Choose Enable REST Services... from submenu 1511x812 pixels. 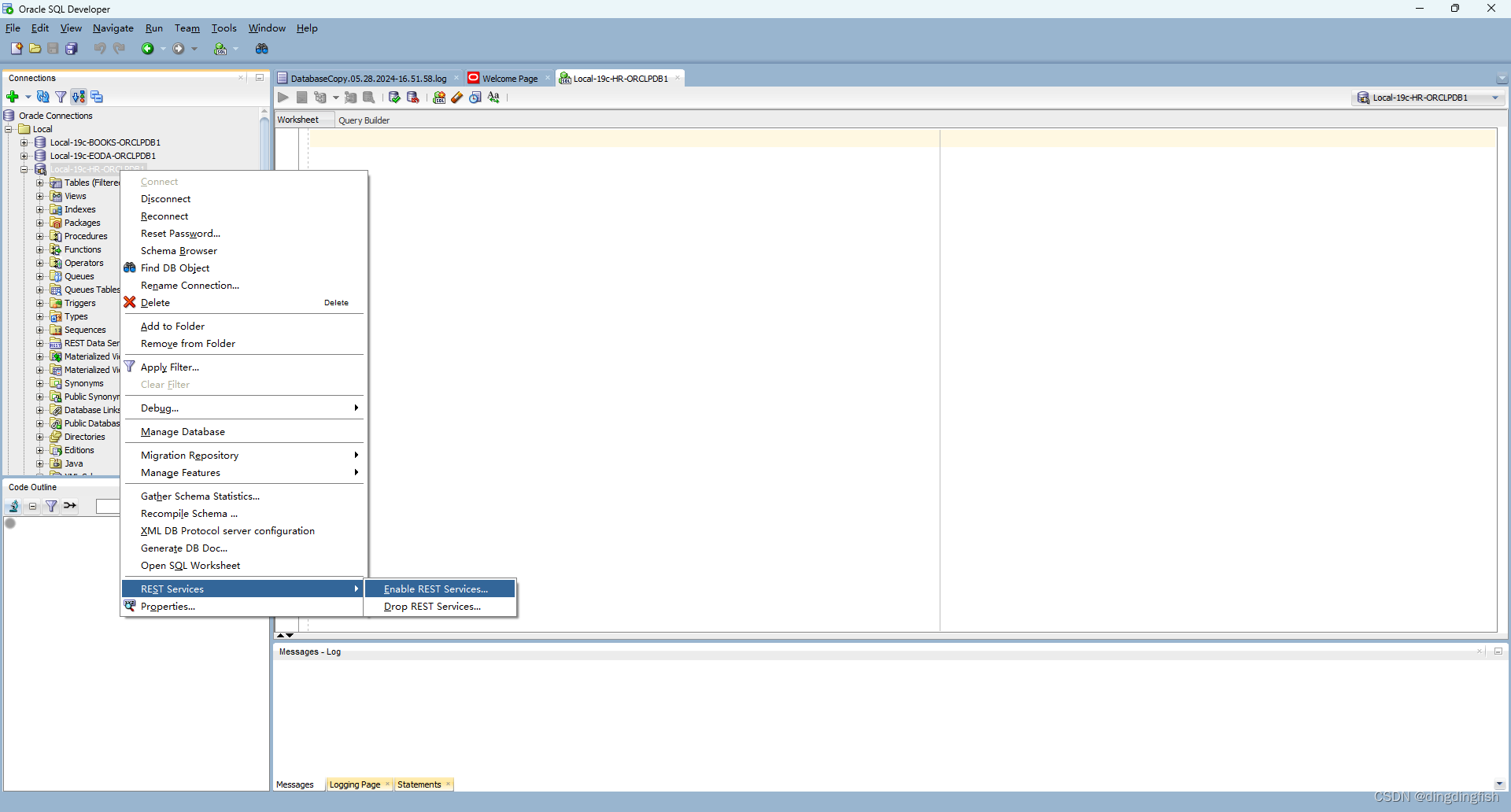point(439,589)
